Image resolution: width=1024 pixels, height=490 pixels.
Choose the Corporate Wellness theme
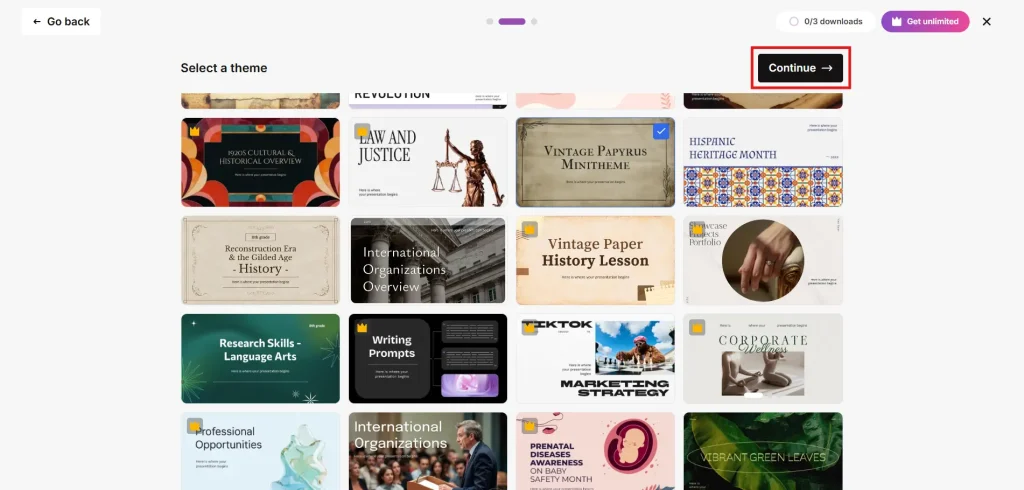pyautogui.click(x=763, y=359)
